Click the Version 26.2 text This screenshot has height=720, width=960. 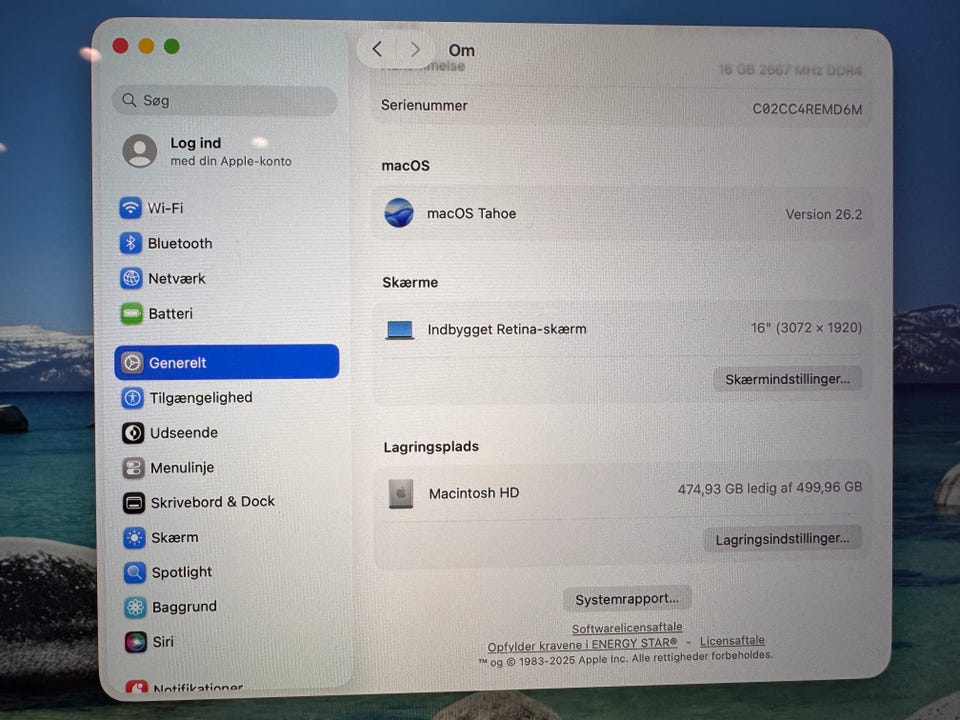click(x=823, y=214)
